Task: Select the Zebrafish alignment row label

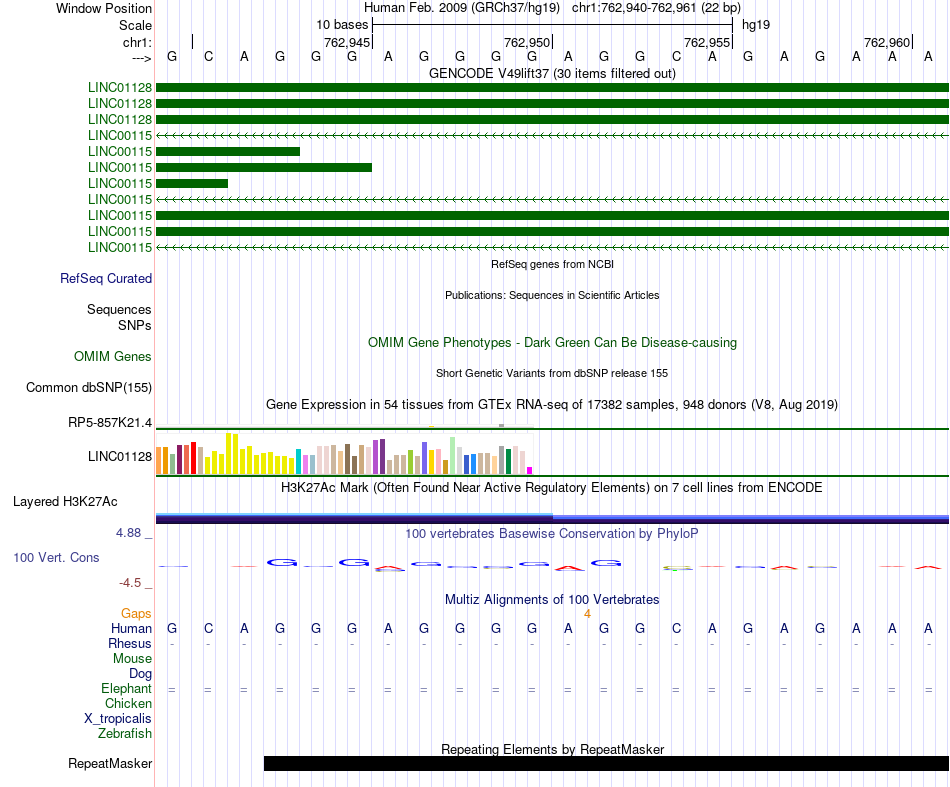Action: tap(125, 733)
